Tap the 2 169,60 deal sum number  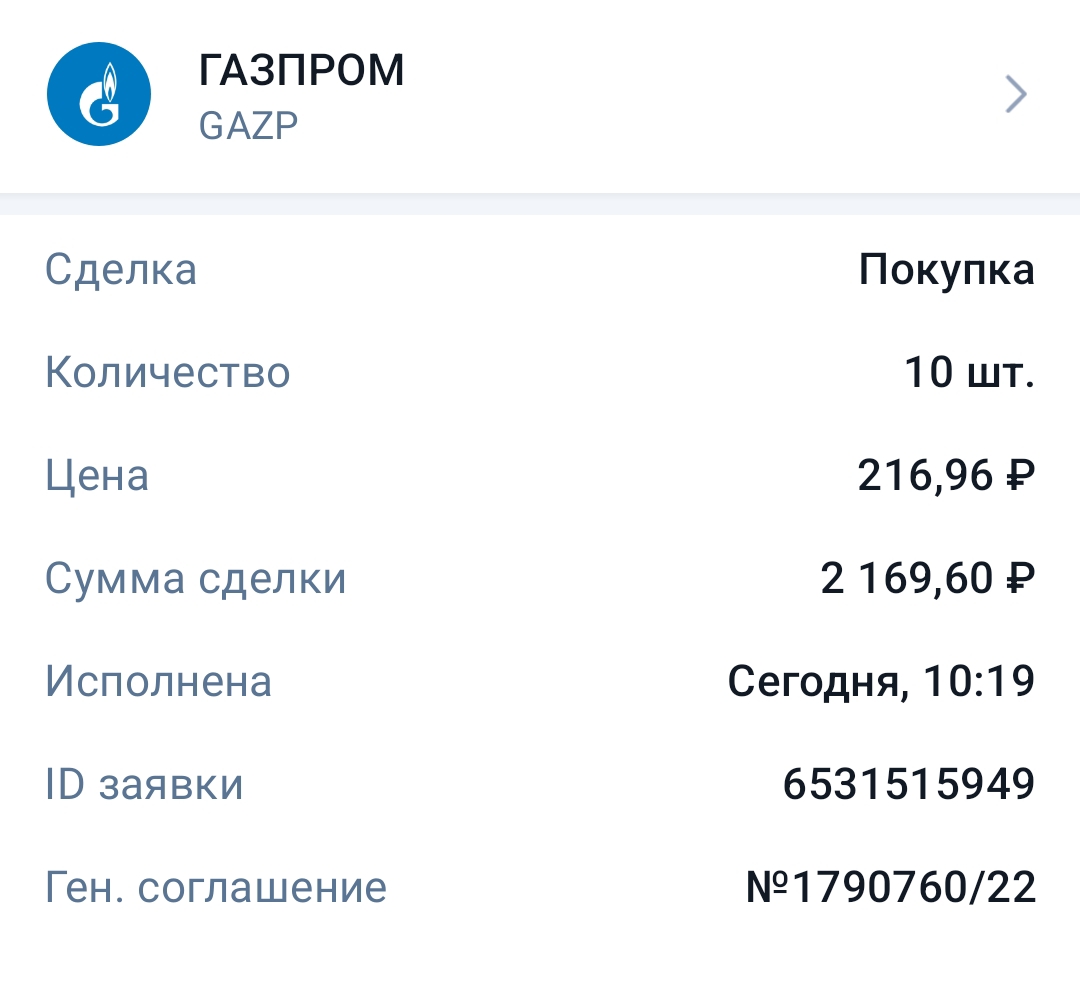point(907,579)
